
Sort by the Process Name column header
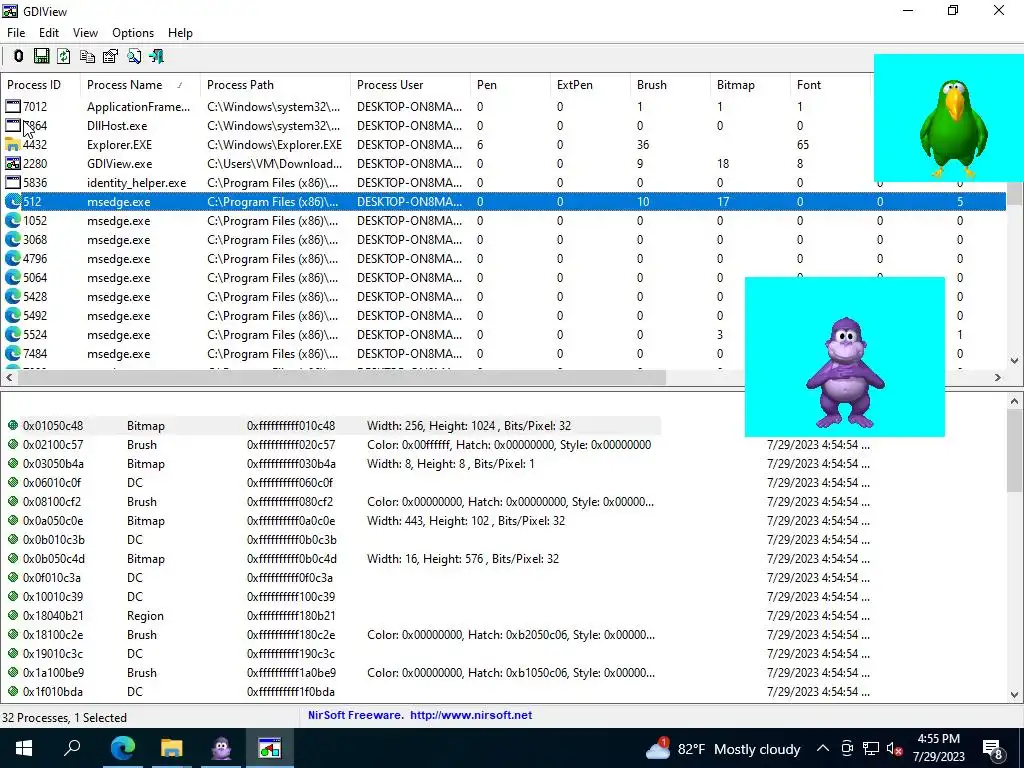pyautogui.click(x=140, y=85)
